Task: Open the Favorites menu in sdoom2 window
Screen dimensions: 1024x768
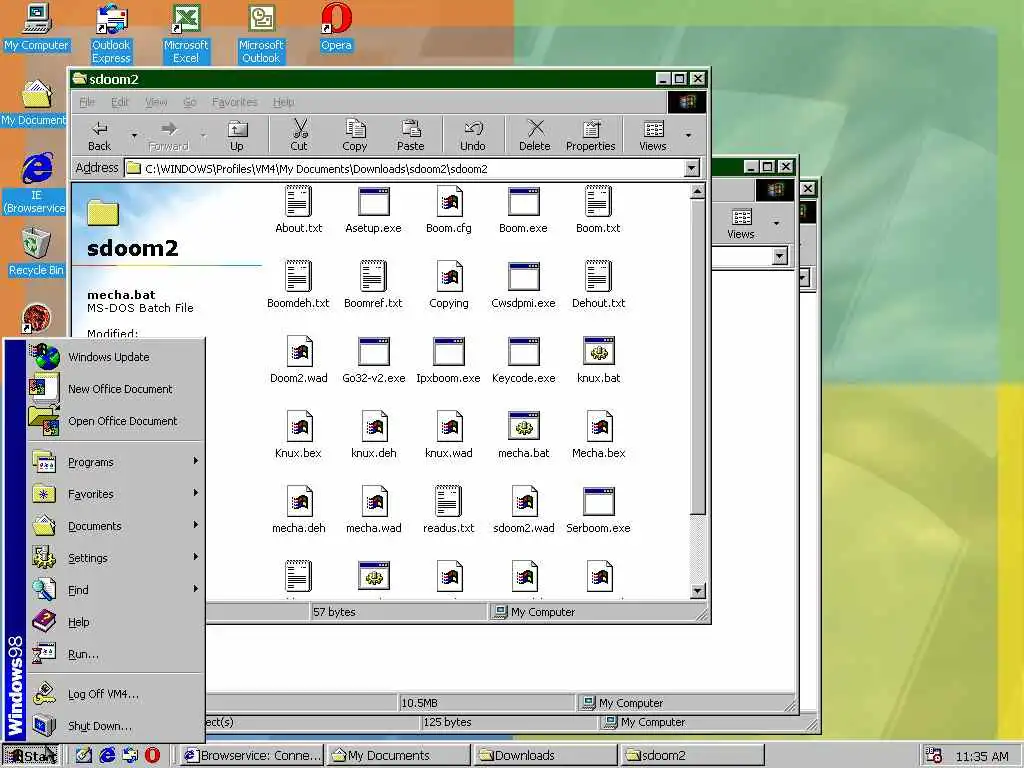Action: [x=234, y=102]
